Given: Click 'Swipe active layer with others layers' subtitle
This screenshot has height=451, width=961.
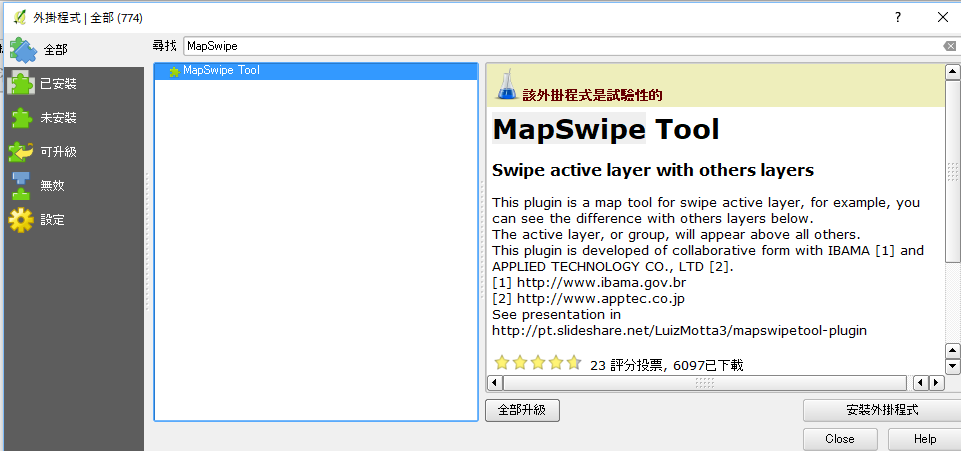Looking at the screenshot, I should [x=653, y=170].
